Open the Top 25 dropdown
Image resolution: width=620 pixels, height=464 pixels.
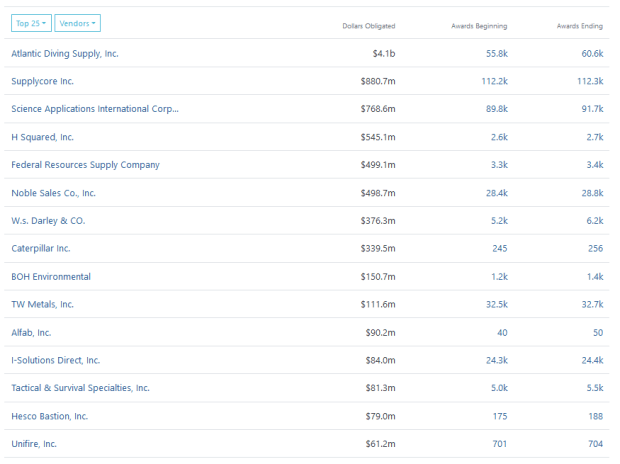coord(30,23)
